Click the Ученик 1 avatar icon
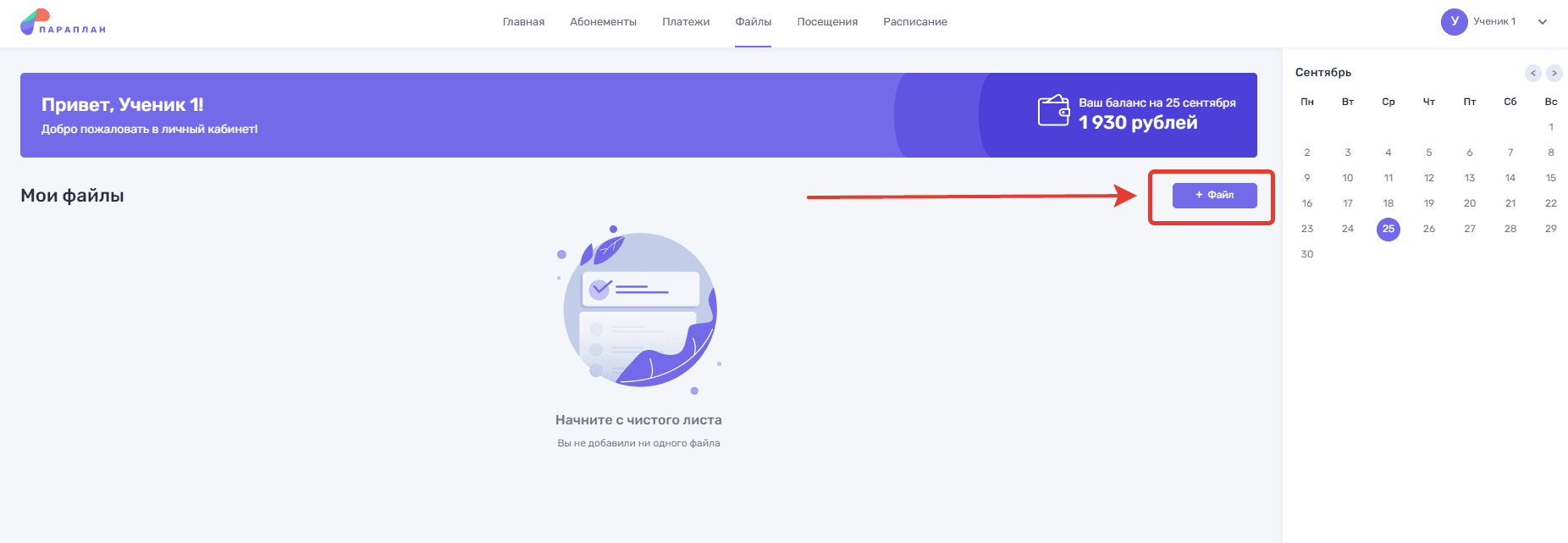This screenshot has width=1568, height=543. [1454, 22]
